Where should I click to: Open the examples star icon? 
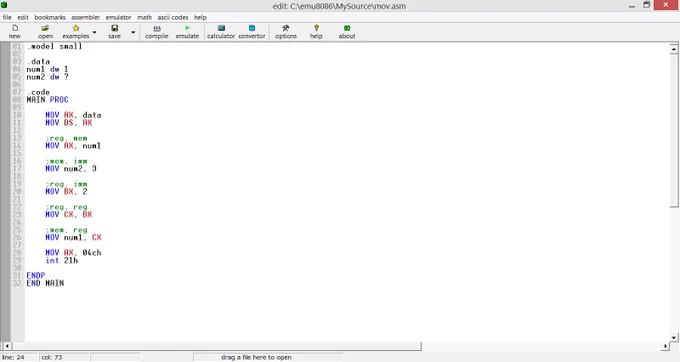76,32
